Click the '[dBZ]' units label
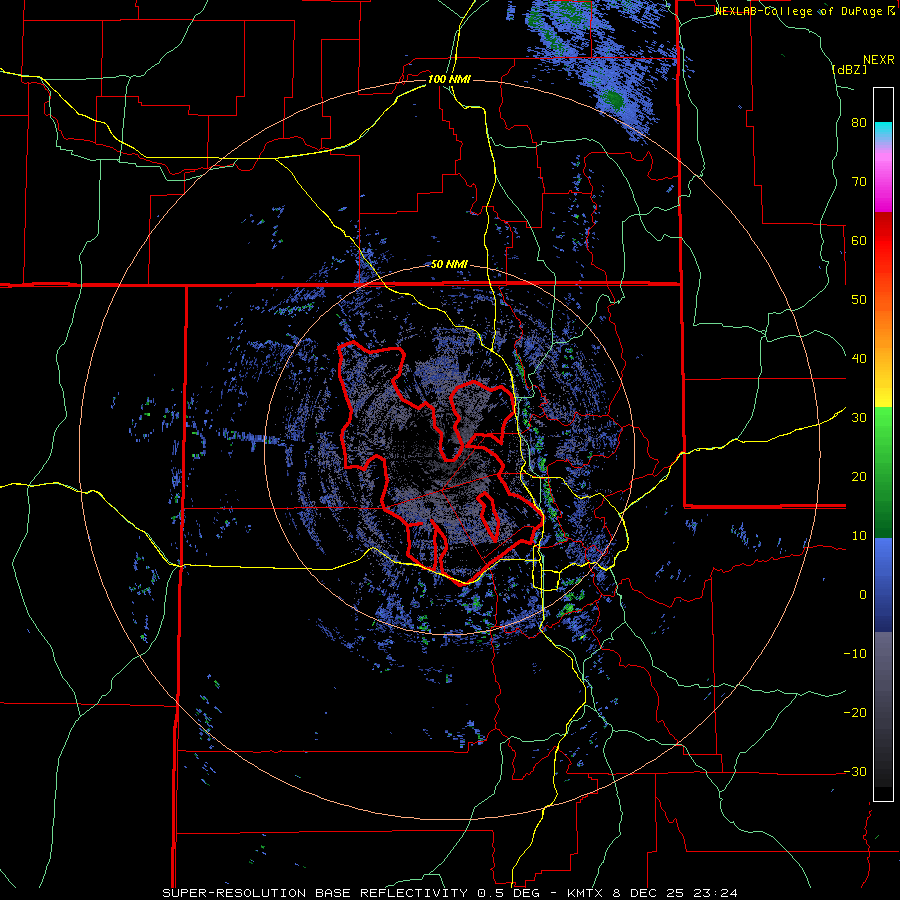This screenshot has height=900, width=900. pos(849,69)
